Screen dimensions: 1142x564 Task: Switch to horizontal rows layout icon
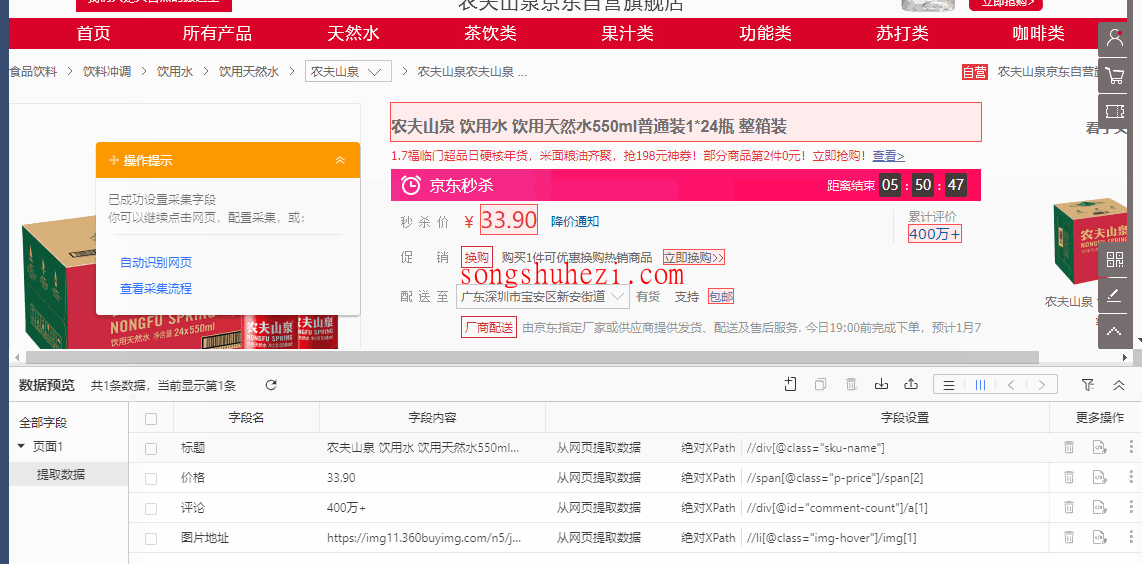[949, 385]
